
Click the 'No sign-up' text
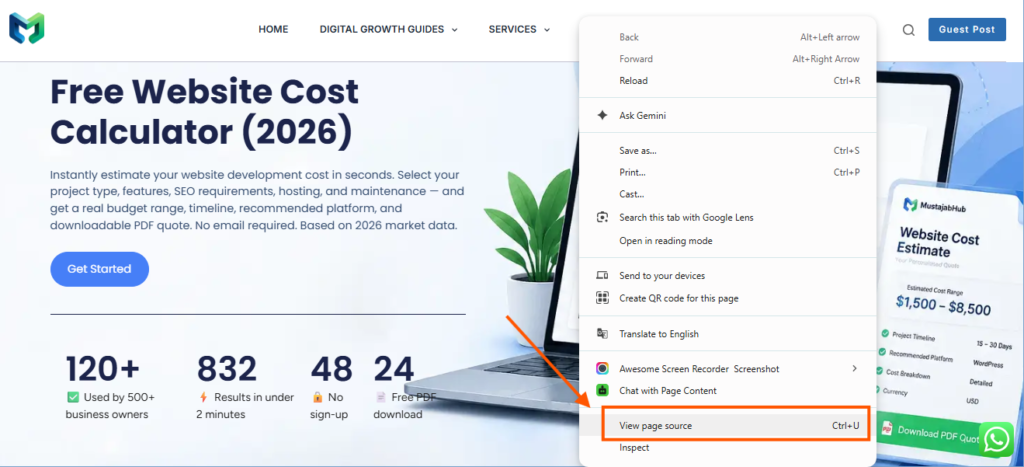(329, 406)
